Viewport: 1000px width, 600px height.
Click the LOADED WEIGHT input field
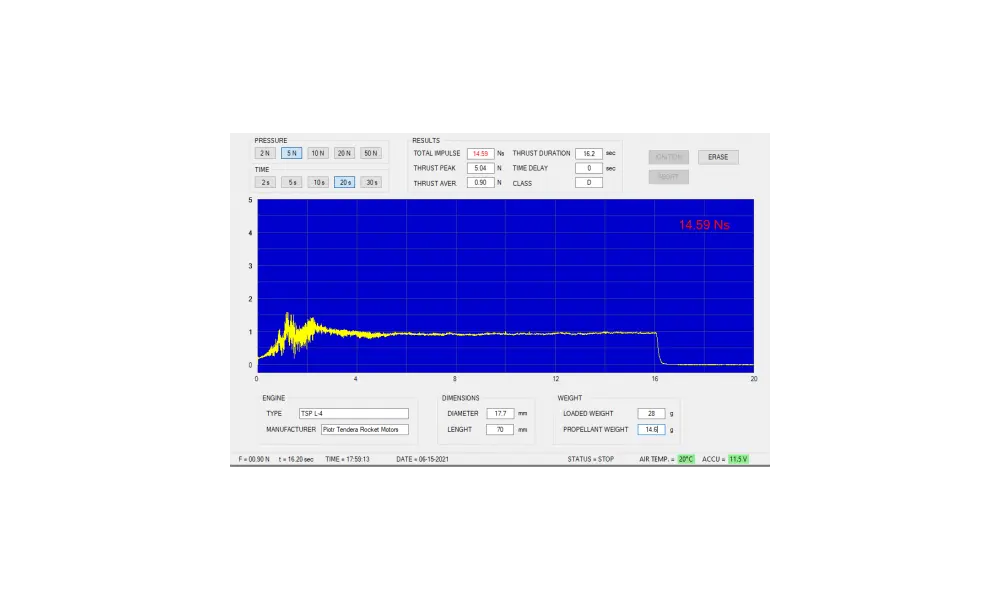(651, 413)
